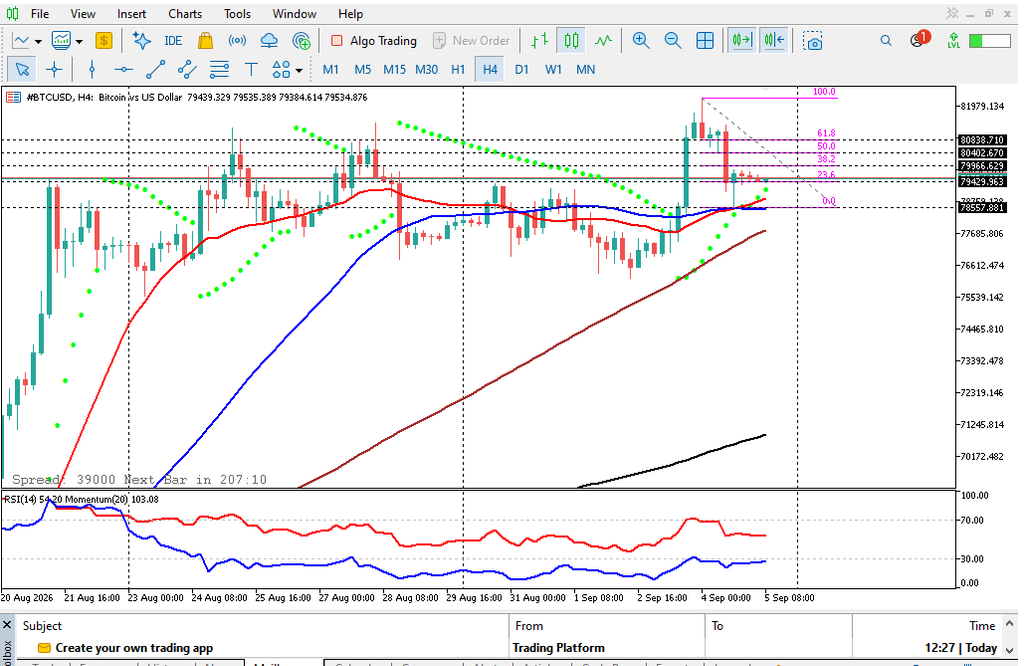Click the Time column header
The image size is (1024, 666).
(982, 626)
